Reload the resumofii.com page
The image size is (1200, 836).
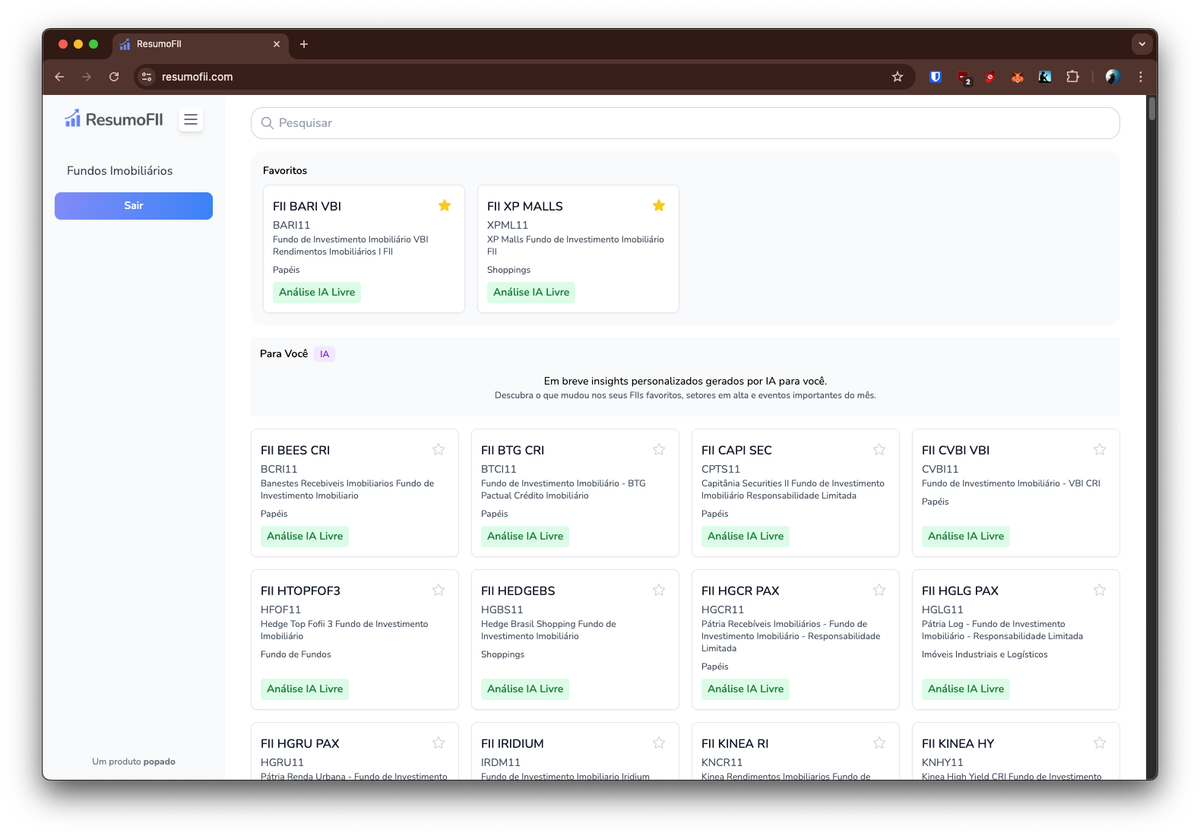click(114, 77)
